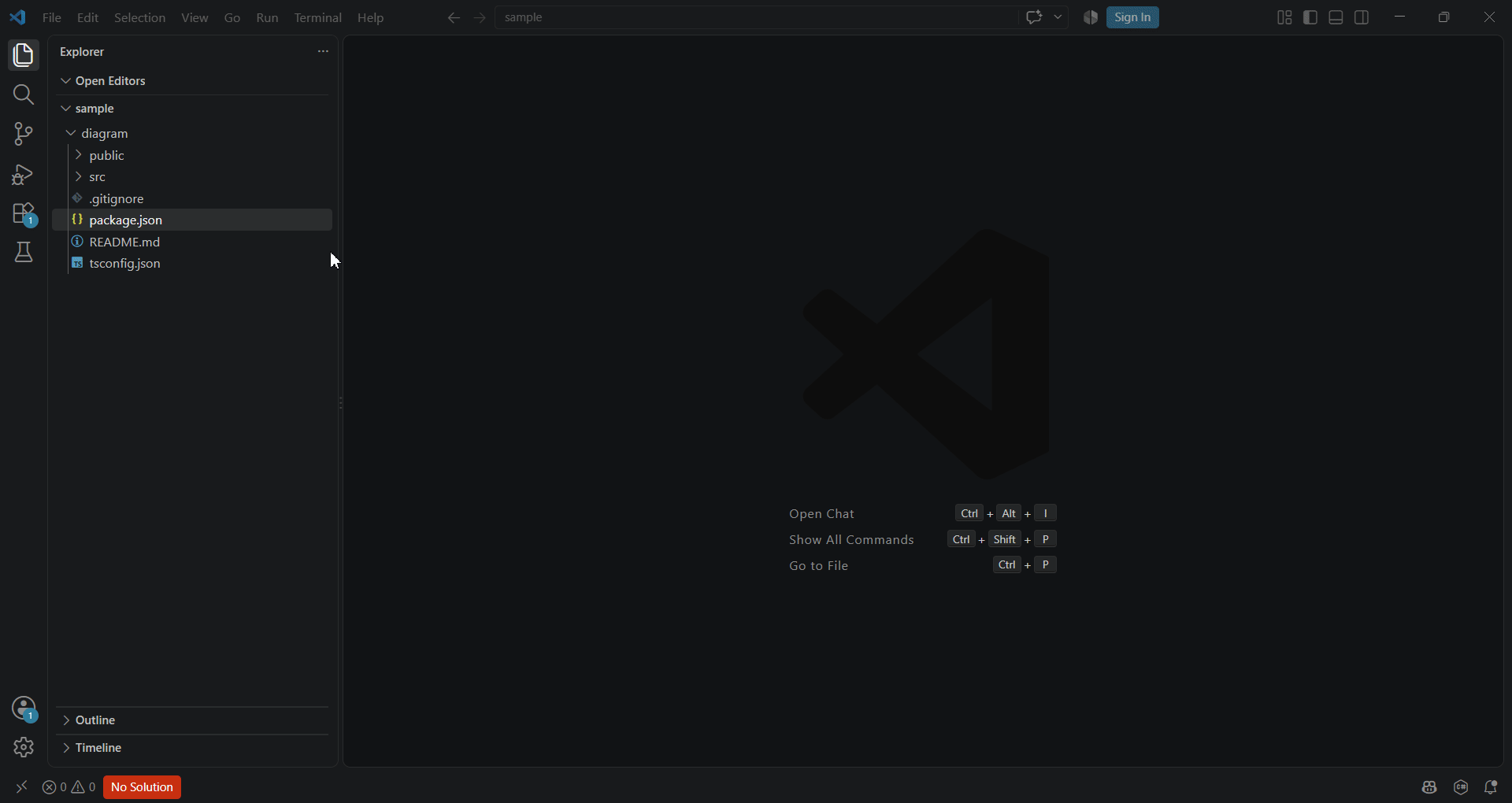Open the Manage gear menu
Viewport: 1512px width, 803px height.
(x=24, y=747)
